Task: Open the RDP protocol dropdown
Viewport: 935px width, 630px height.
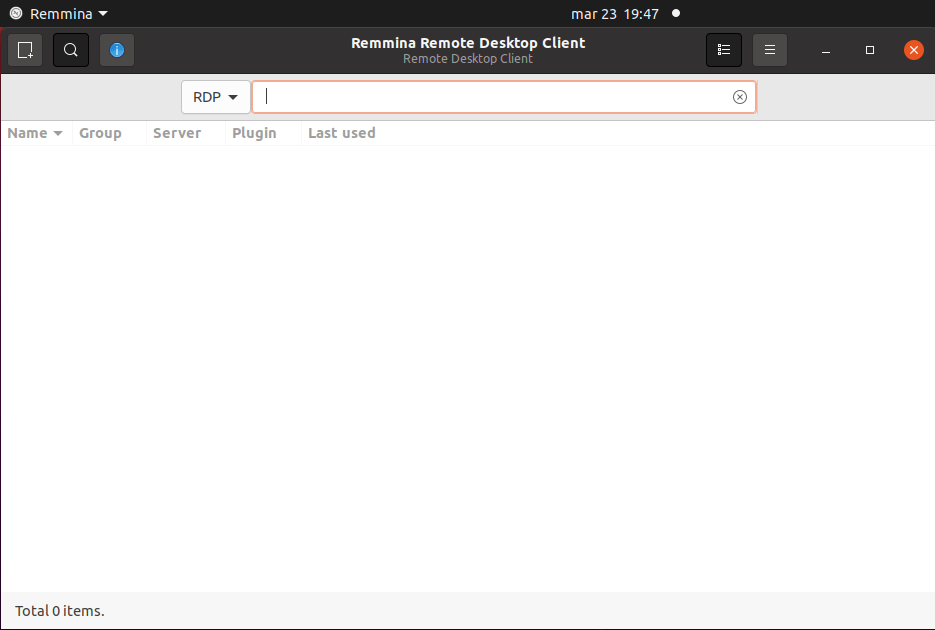Action: click(x=215, y=97)
